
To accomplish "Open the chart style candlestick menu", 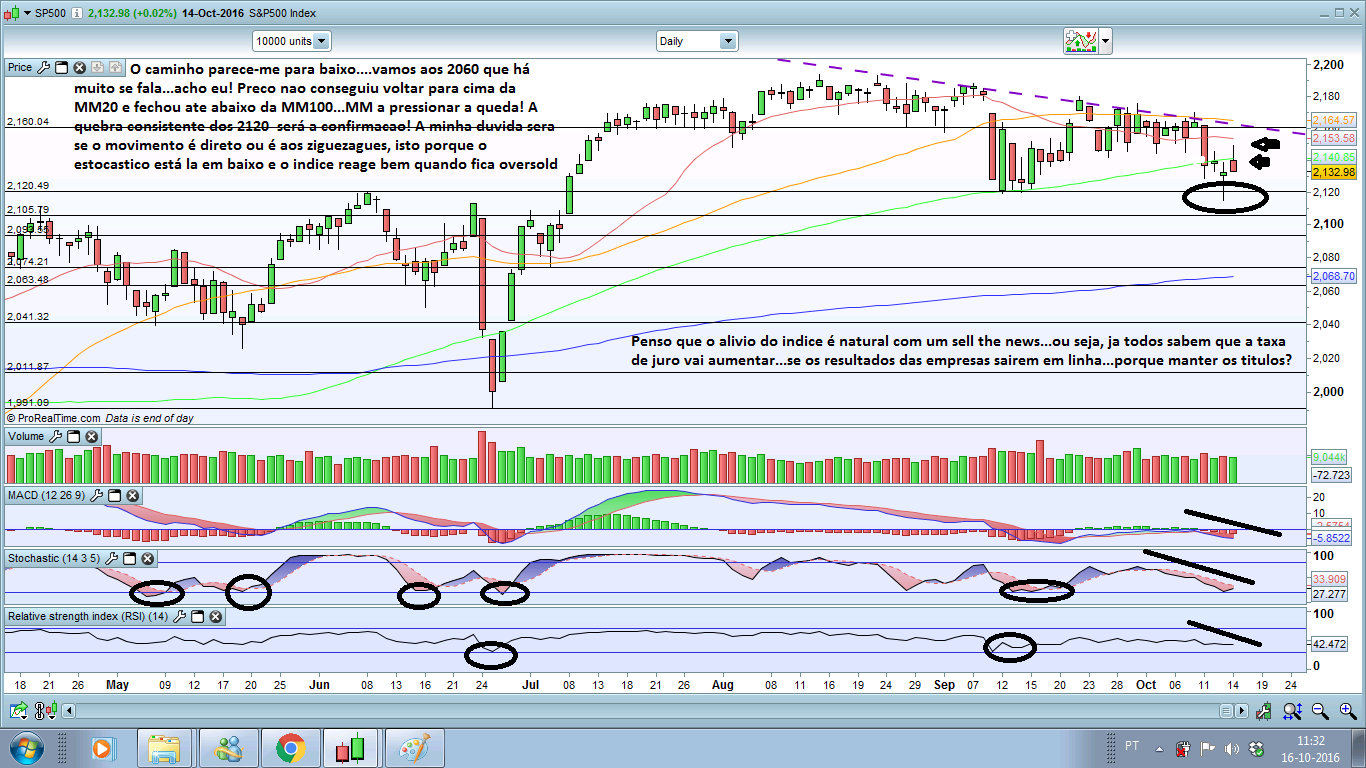I will 16,12.
